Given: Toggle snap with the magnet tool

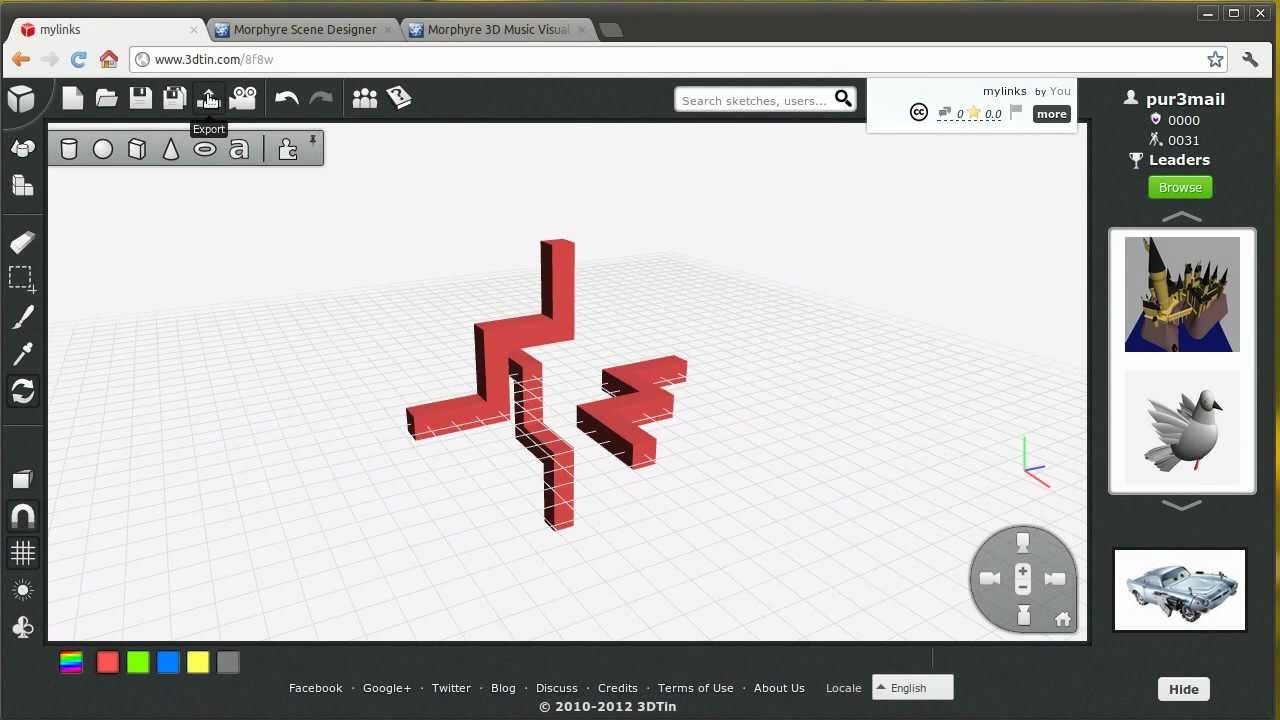Looking at the screenshot, I should [x=22, y=515].
